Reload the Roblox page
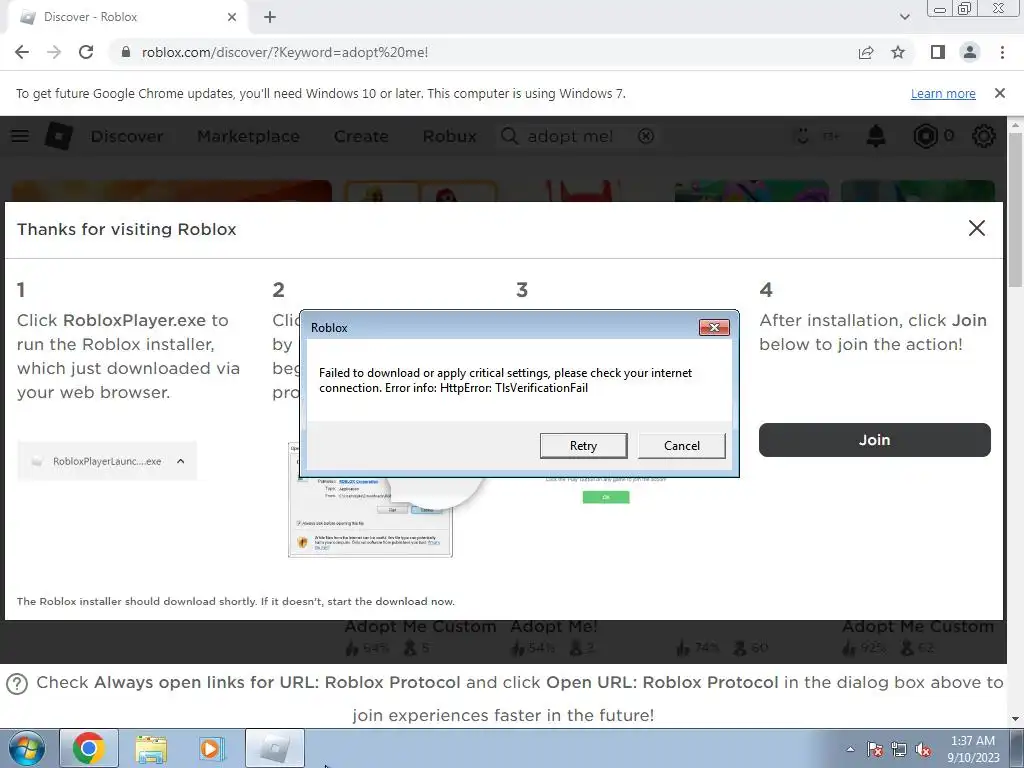1024x768 pixels. 86,52
